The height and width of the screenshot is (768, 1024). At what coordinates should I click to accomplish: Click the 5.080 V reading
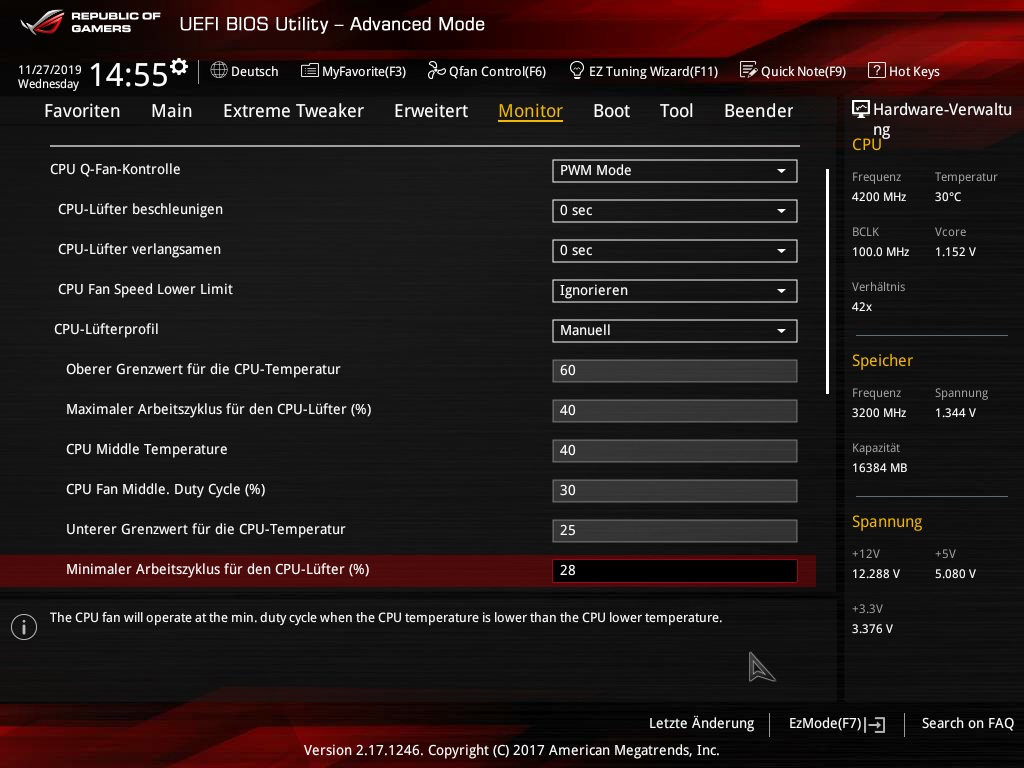point(955,574)
